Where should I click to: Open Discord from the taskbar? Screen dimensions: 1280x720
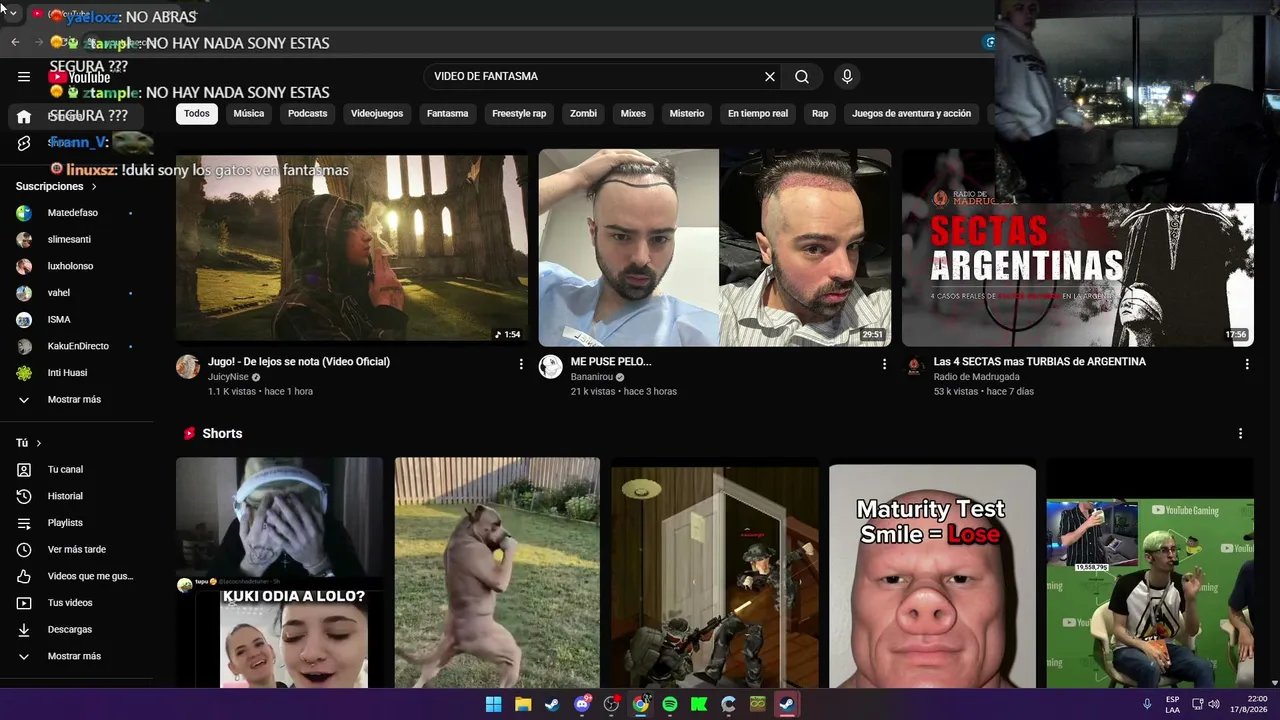[x=582, y=705]
